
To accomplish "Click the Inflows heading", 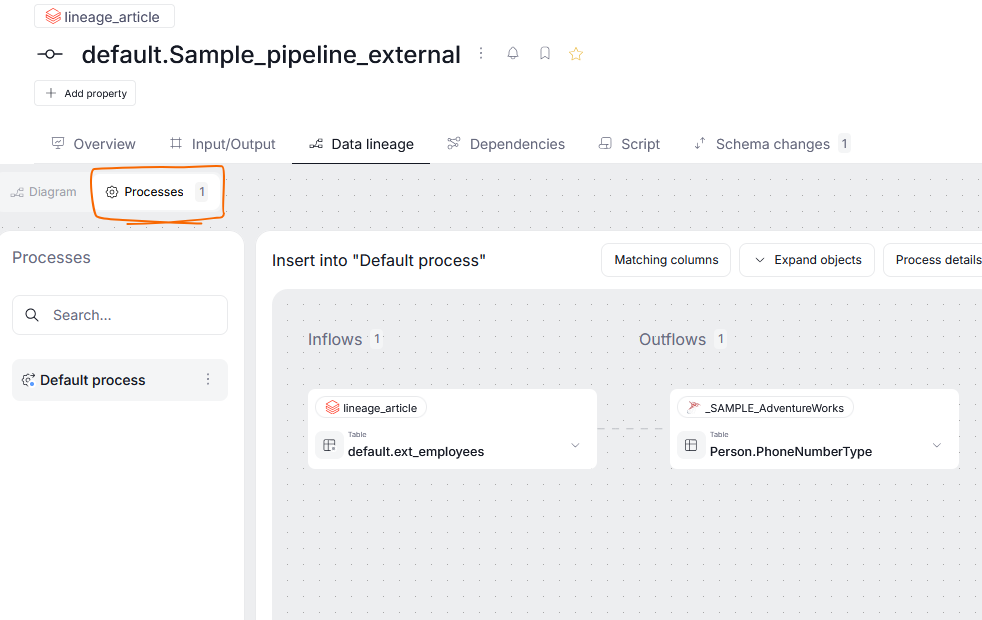I will pyautogui.click(x=335, y=339).
